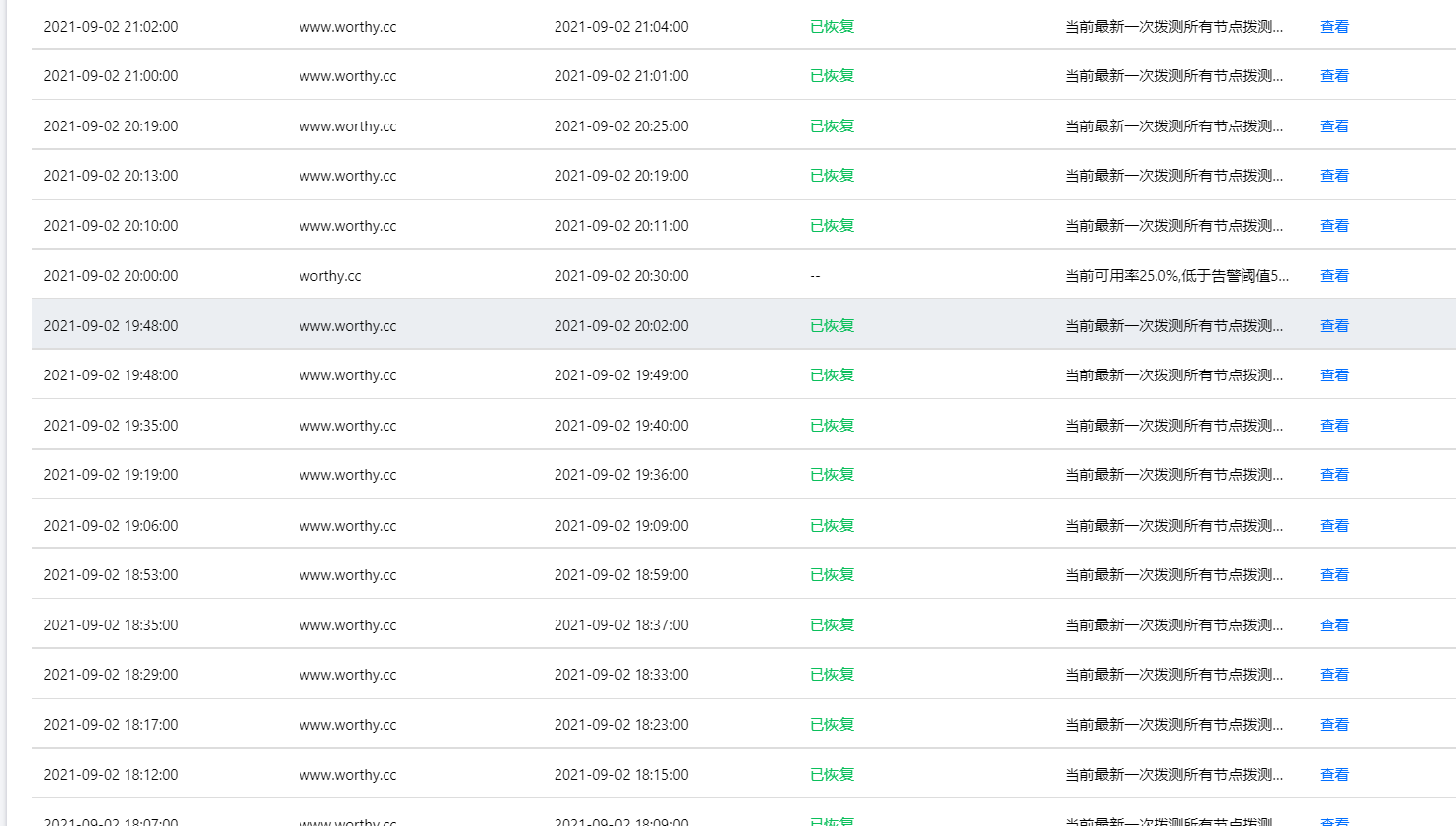1456x826 pixels.
Task: Open 查看 link for 21:02:00 alert row
Action: coord(1334,27)
